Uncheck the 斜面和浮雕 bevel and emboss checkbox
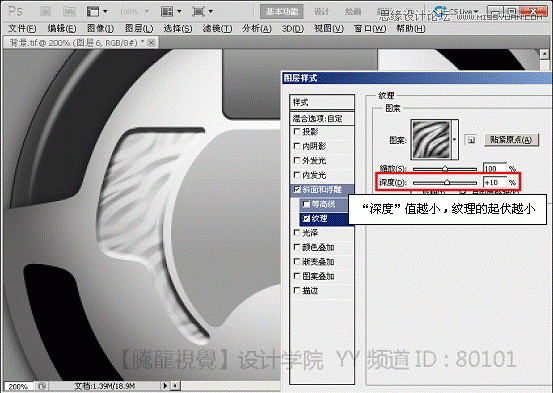Image resolution: width=553 pixels, height=393 pixels. tap(297, 189)
